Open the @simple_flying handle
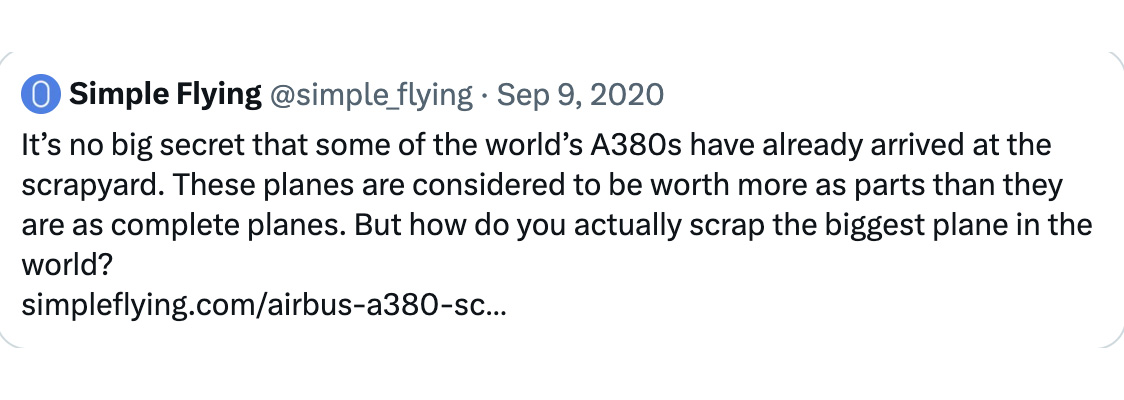 [x=371, y=95]
